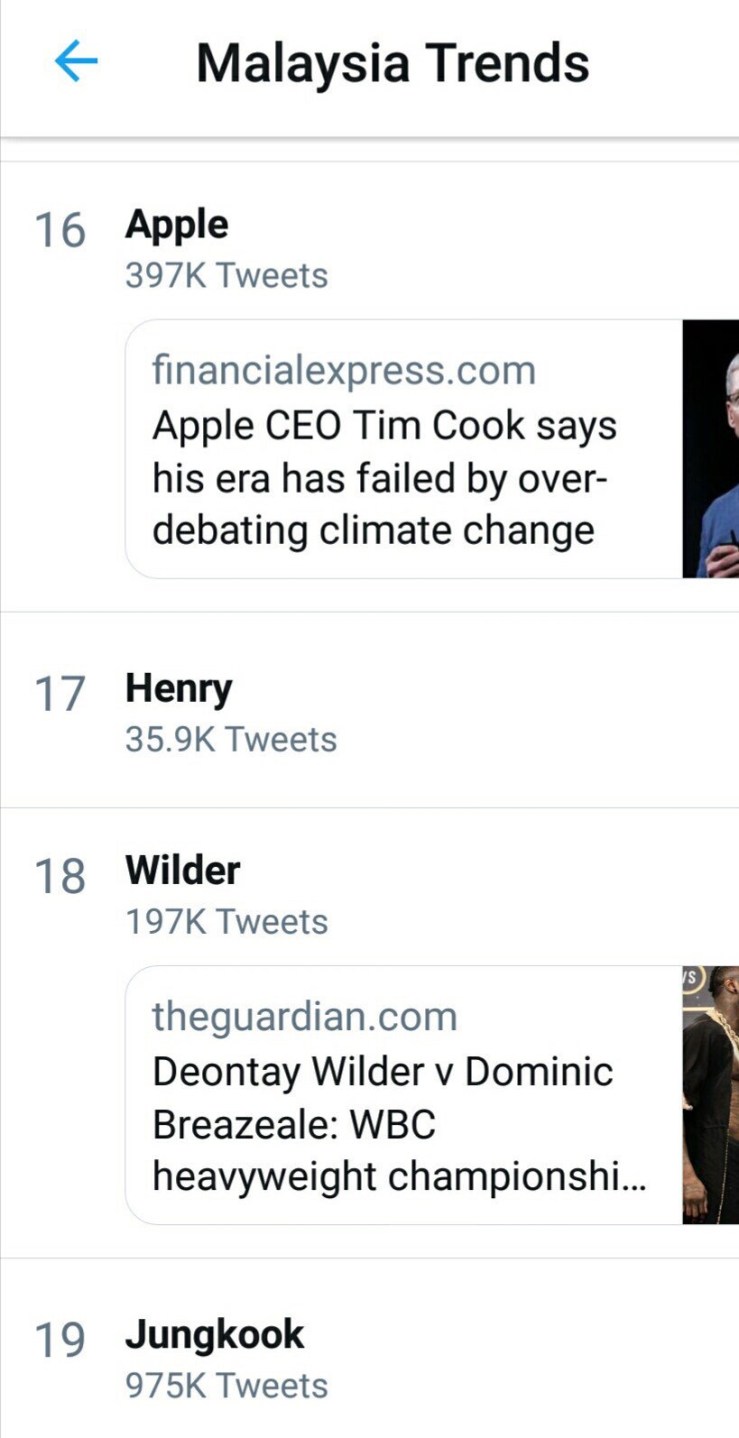
Task: Click the boxing article thumbnail image
Action: (x=711, y=1095)
